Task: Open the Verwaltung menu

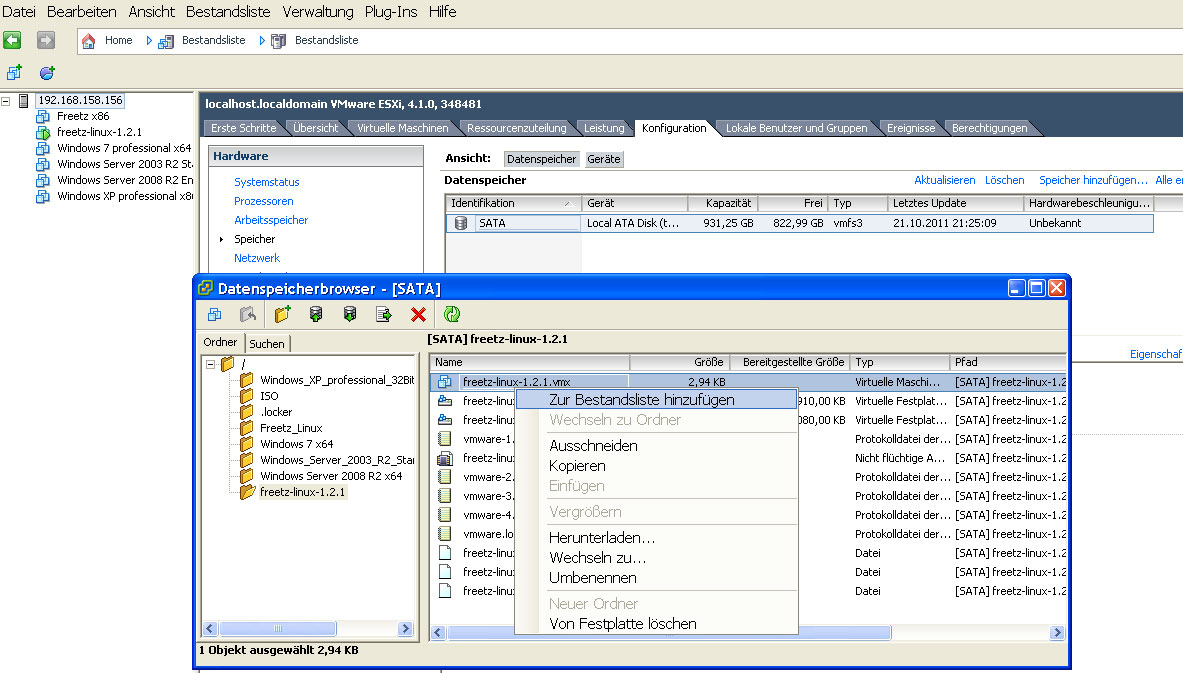Action: click(317, 12)
